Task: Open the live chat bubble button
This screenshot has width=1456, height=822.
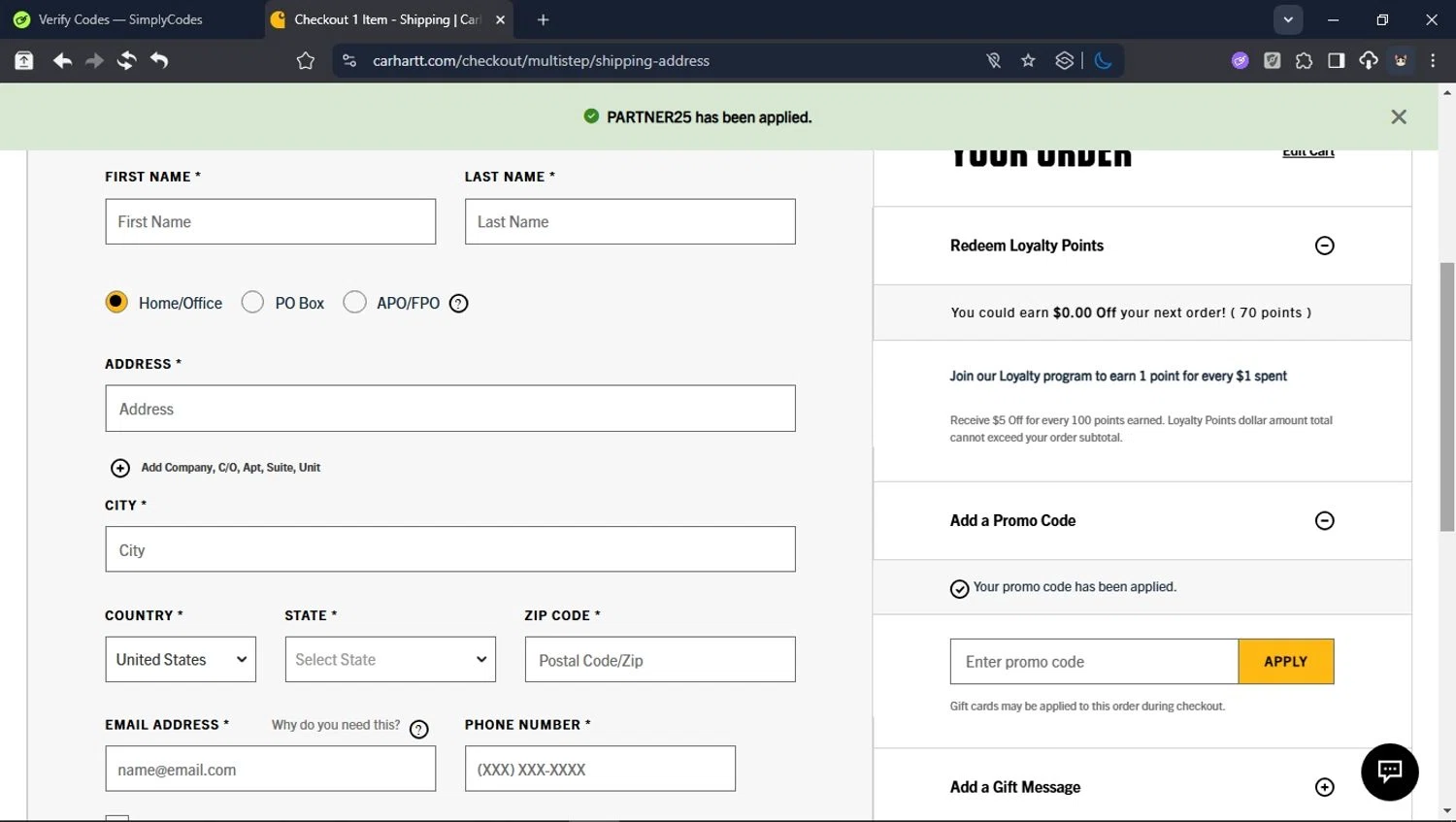Action: pos(1390,773)
